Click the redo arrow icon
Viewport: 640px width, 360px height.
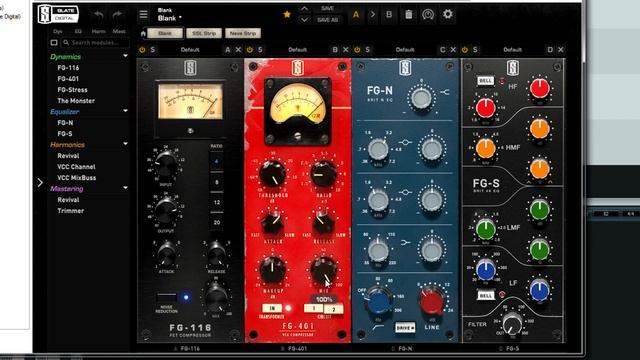[x=117, y=15]
